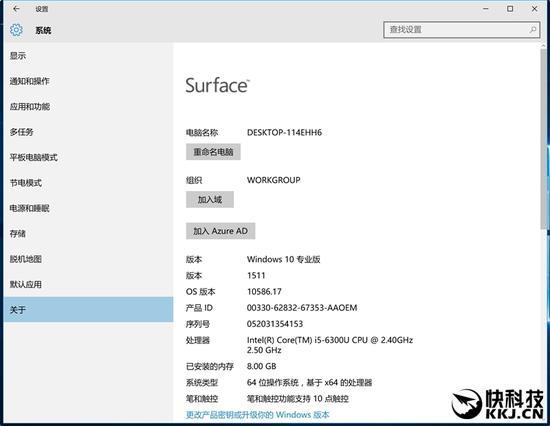
Task: Open the 显示 settings page
Action: coord(88,55)
